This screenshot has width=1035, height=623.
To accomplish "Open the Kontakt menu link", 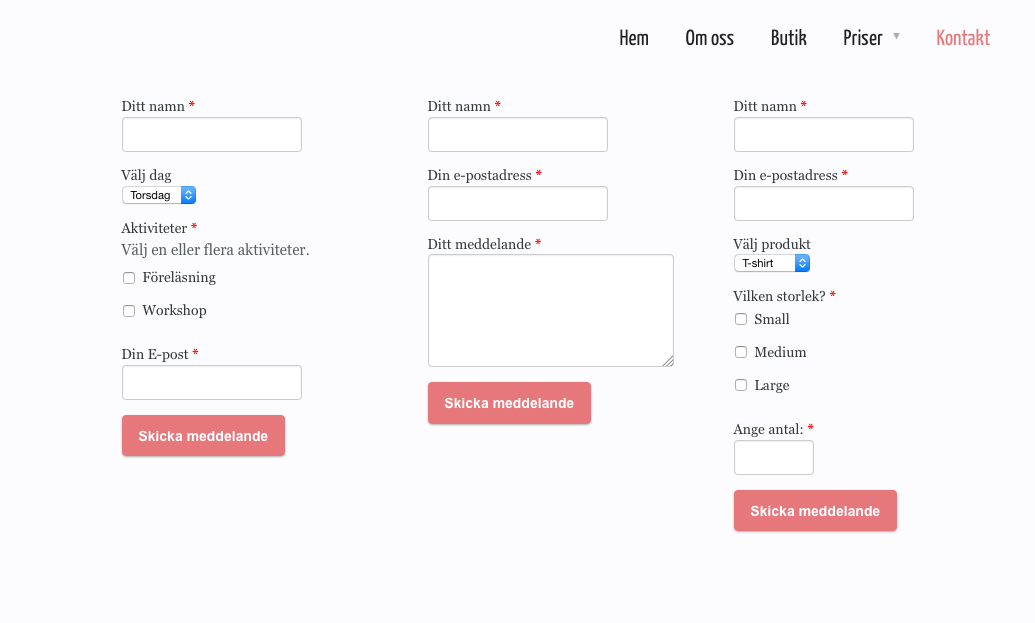I will click(963, 38).
